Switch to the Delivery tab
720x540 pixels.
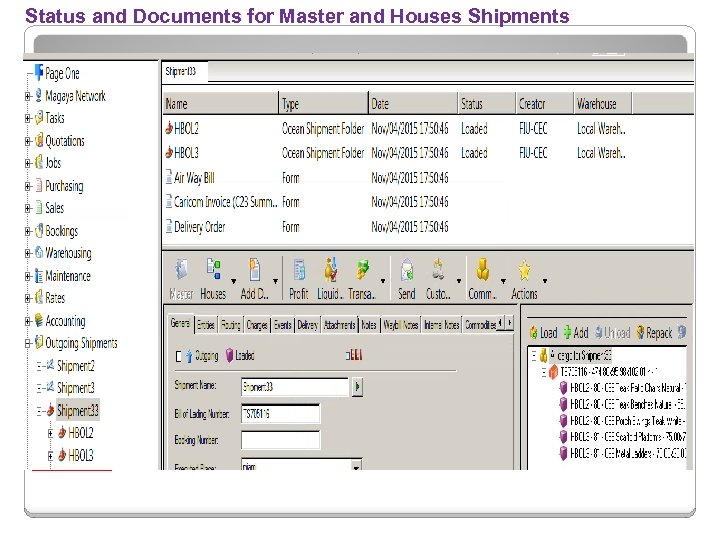(307, 325)
